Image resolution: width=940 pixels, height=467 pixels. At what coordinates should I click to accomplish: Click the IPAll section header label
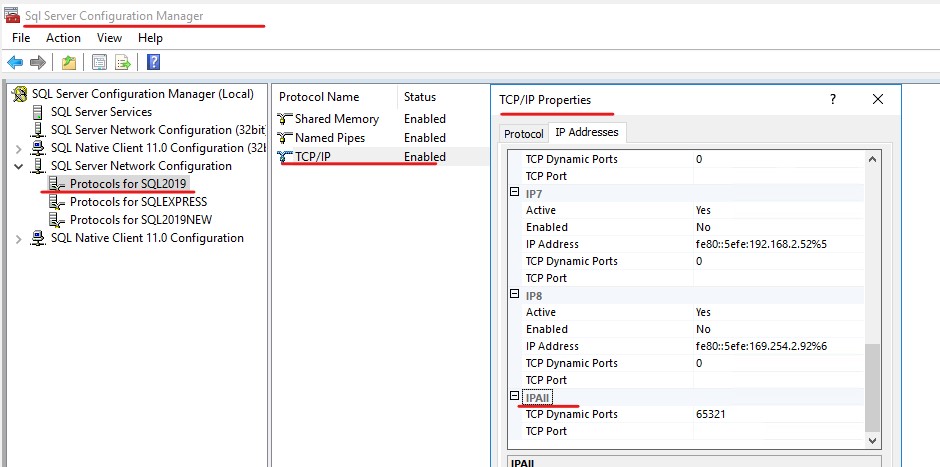tap(537, 397)
